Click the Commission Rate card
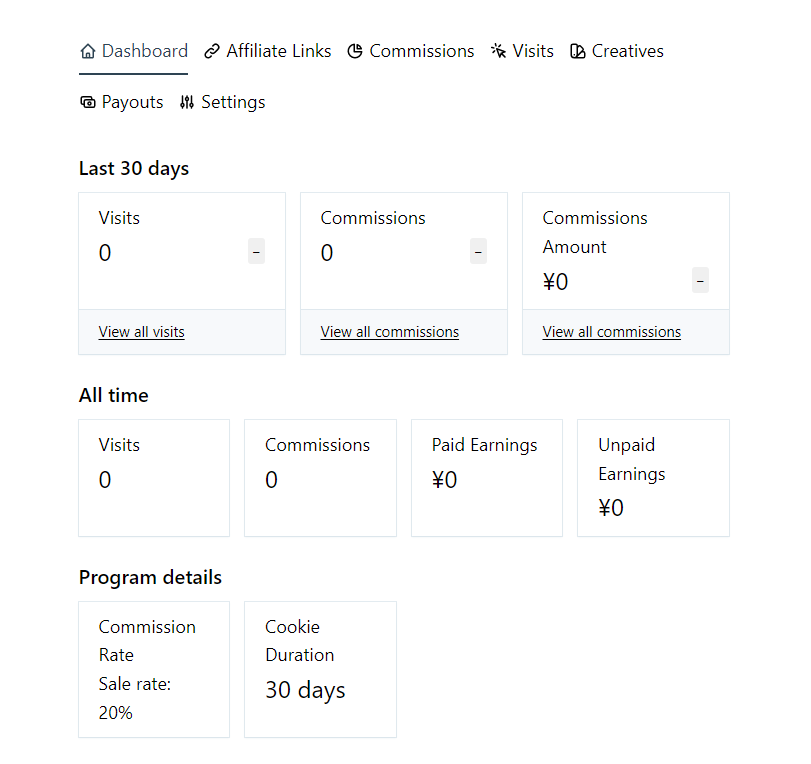This screenshot has height=764, width=811. (x=154, y=669)
